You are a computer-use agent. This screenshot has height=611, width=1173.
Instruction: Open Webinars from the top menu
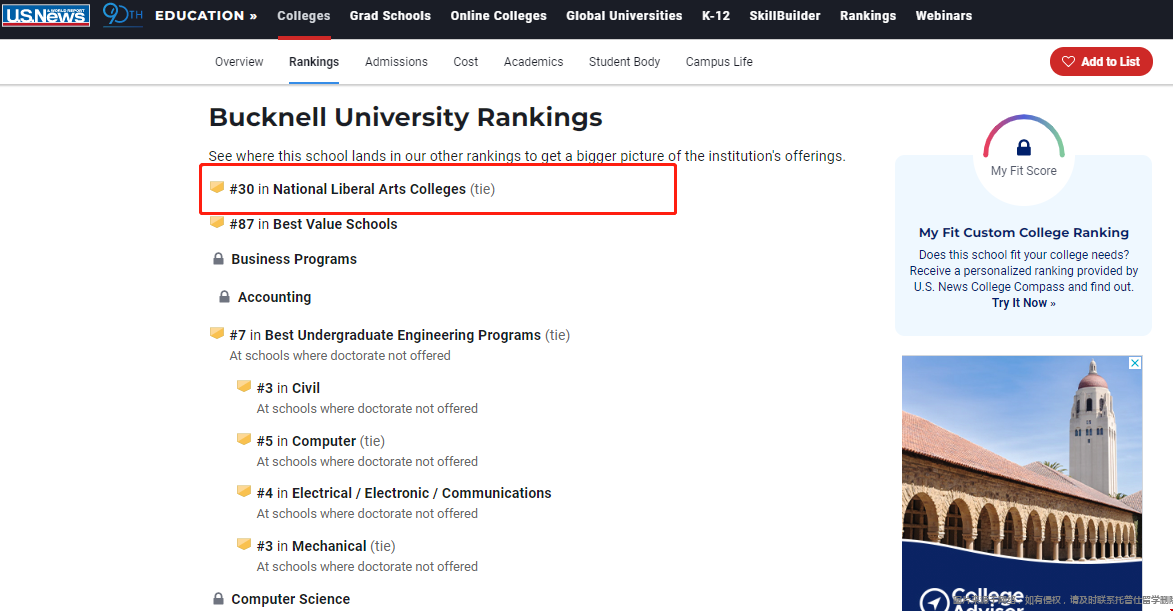(x=944, y=16)
